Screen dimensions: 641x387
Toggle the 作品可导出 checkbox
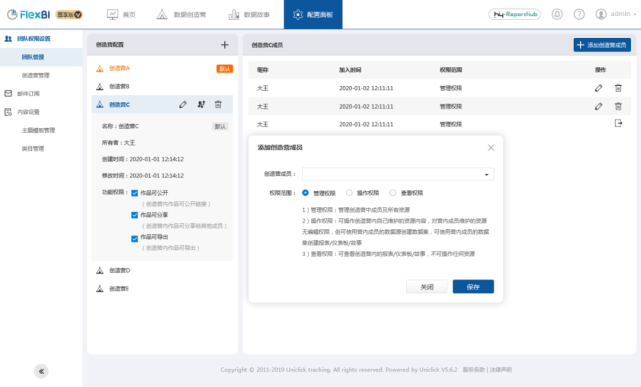[134, 239]
